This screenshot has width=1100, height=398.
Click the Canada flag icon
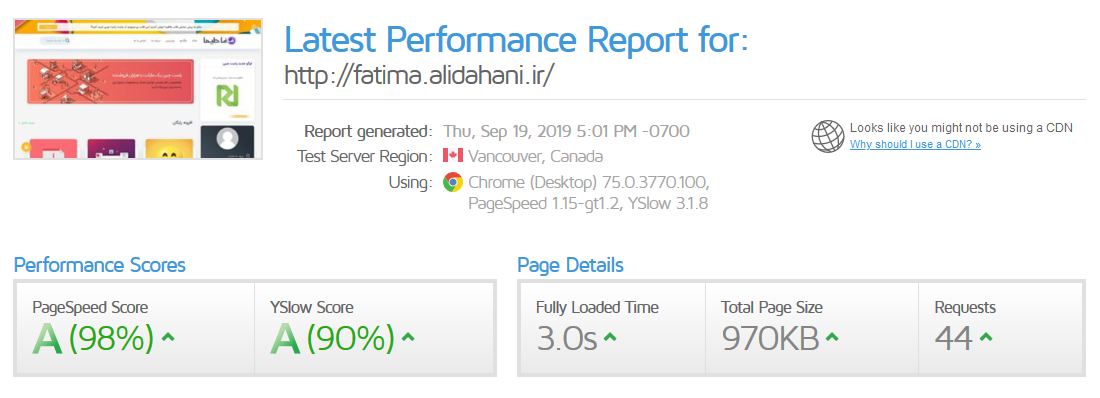click(x=453, y=156)
